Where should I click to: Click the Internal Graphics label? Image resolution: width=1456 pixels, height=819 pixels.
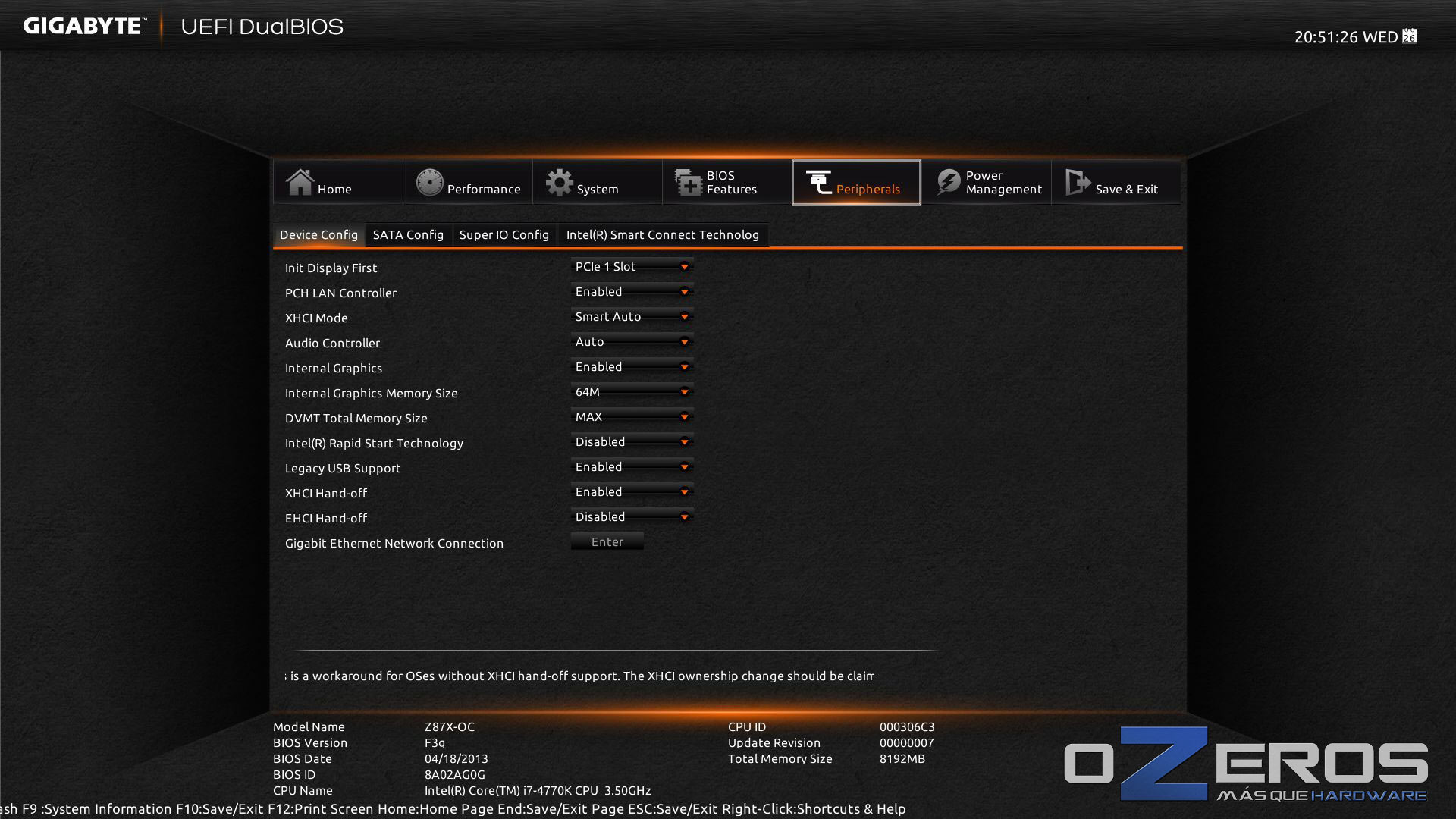[x=334, y=368]
